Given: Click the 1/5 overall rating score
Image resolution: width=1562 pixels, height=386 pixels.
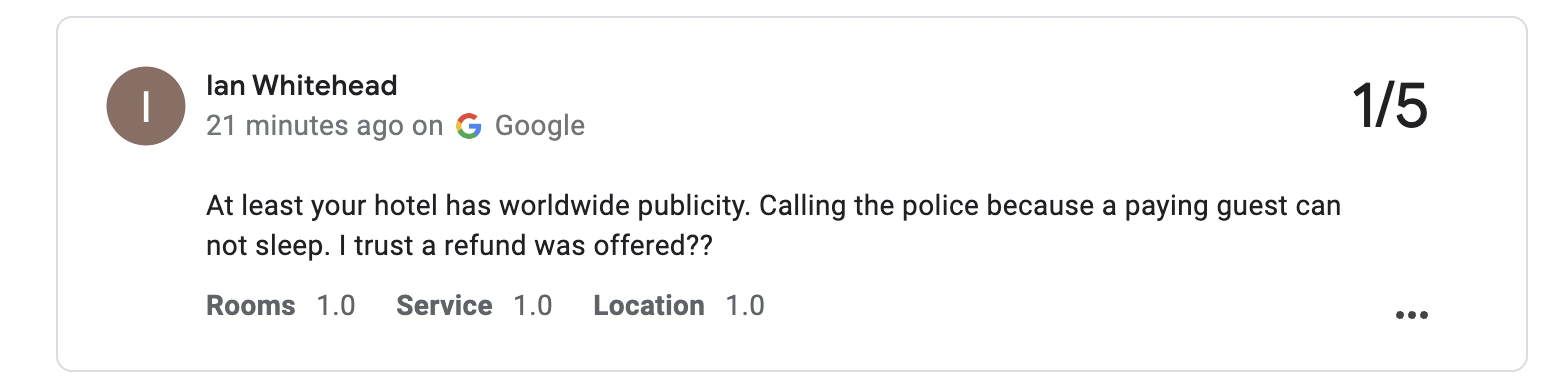Looking at the screenshot, I should click(1390, 106).
